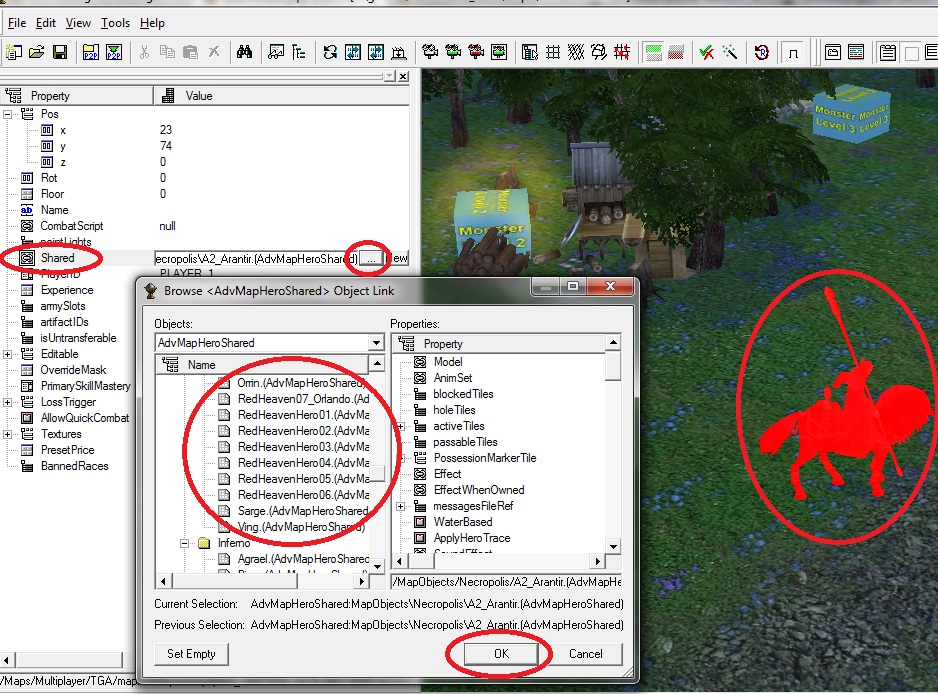Select the WaterBased property row
This screenshot has width=938, height=694.
point(463,522)
